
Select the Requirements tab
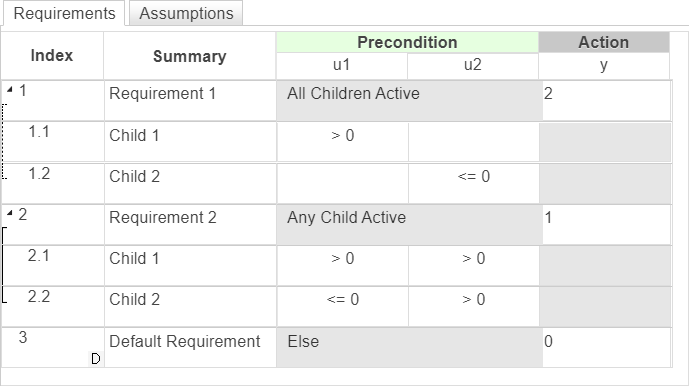(x=64, y=13)
